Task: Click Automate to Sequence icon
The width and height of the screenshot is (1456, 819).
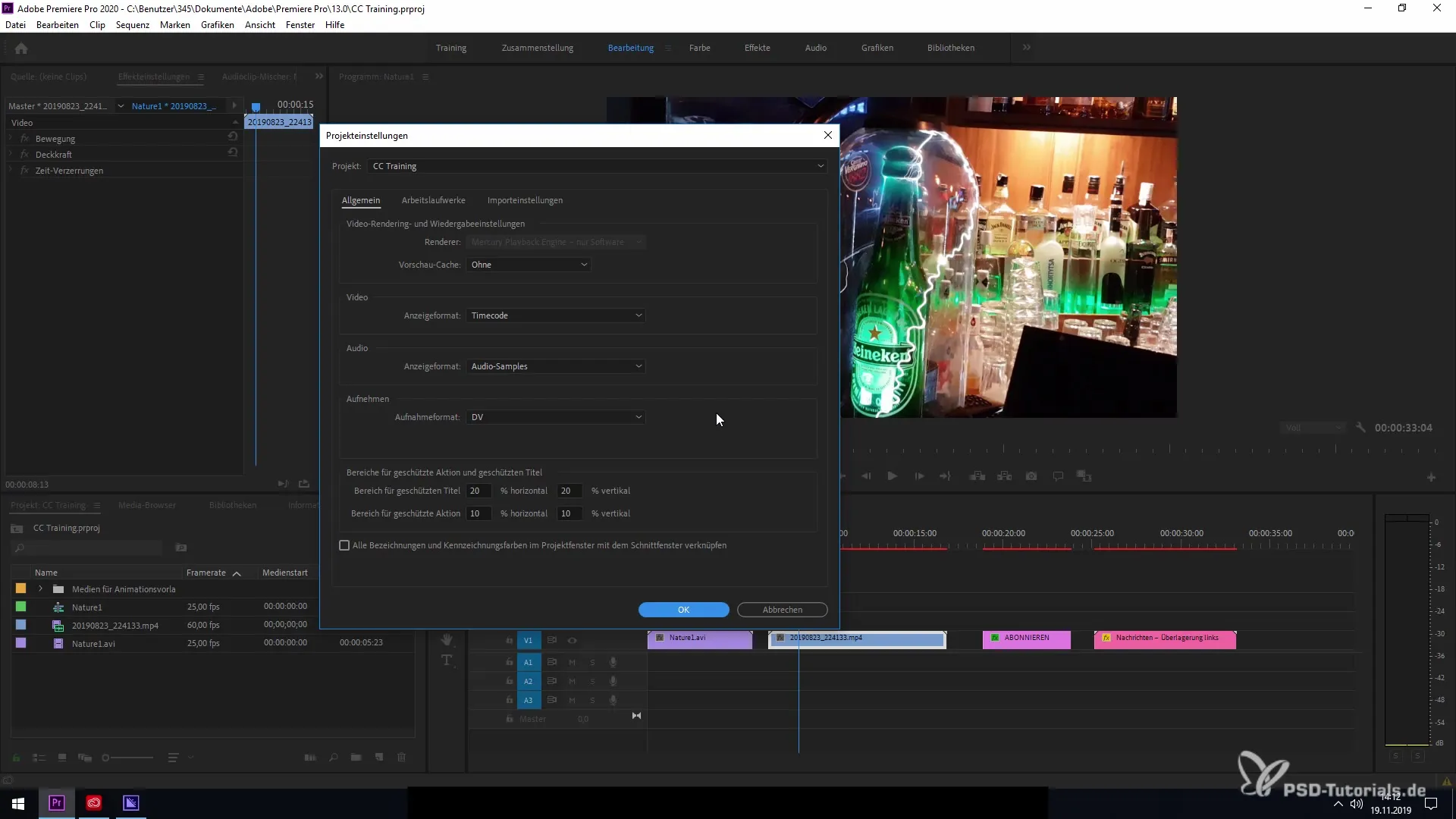Action: click(x=310, y=758)
